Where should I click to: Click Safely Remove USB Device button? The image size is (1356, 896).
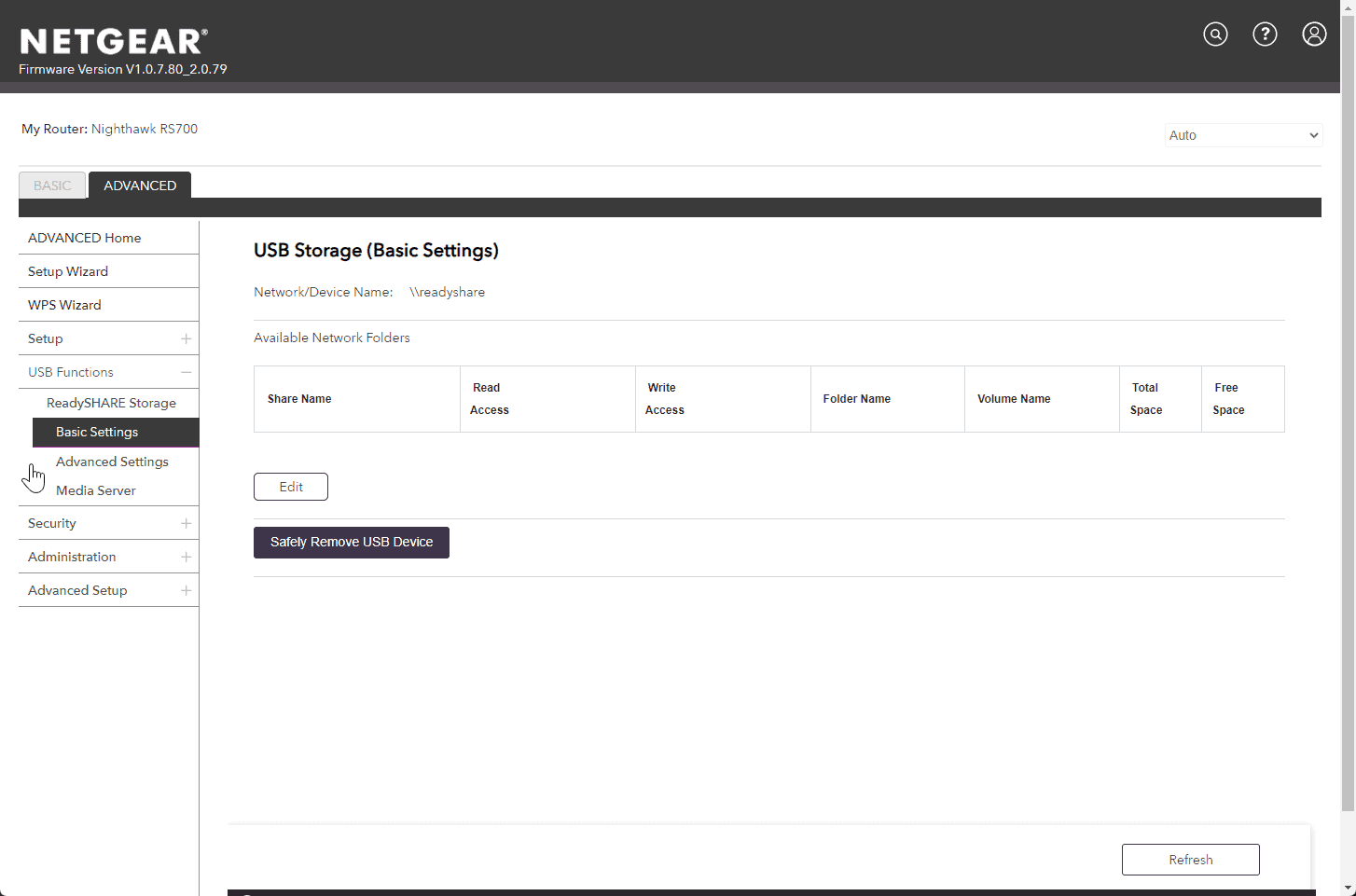[352, 543]
